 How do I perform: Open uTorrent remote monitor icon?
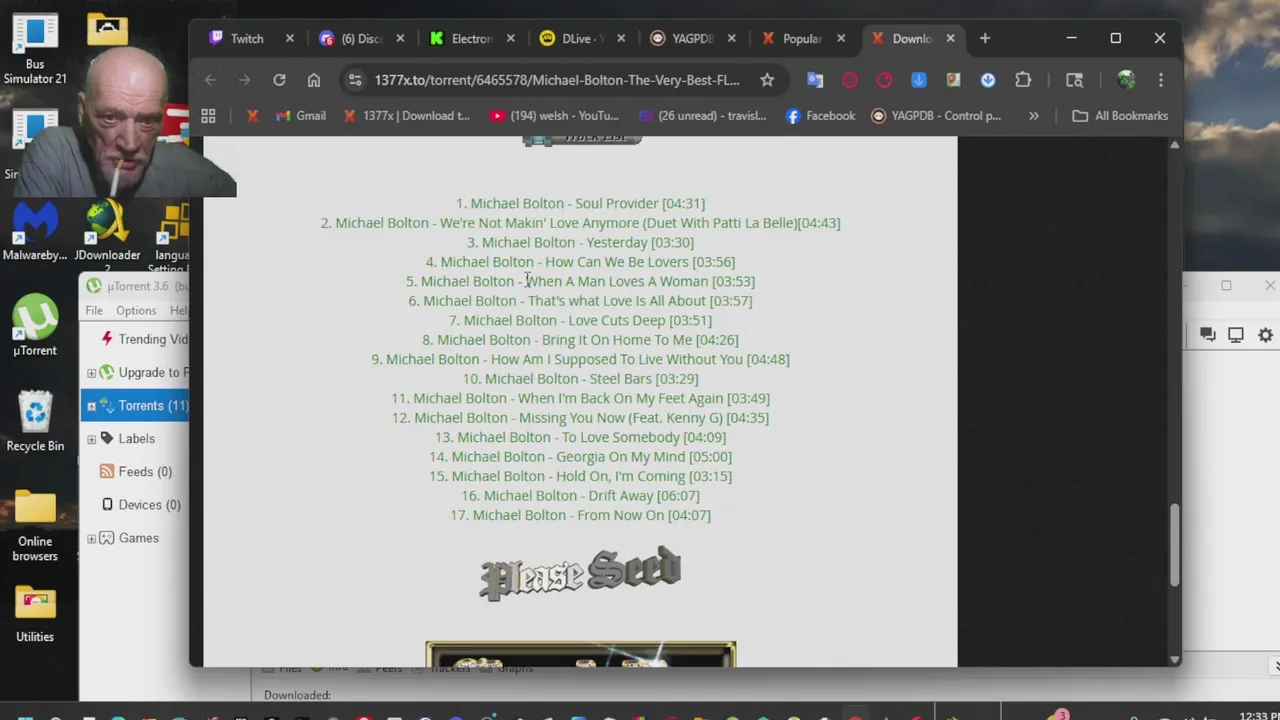pos(1236,335)
